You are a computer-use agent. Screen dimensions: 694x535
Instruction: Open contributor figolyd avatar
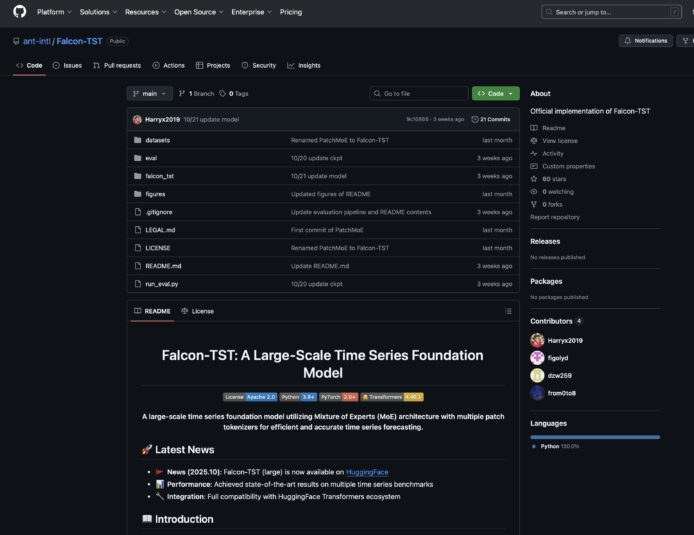pos(537,358)
